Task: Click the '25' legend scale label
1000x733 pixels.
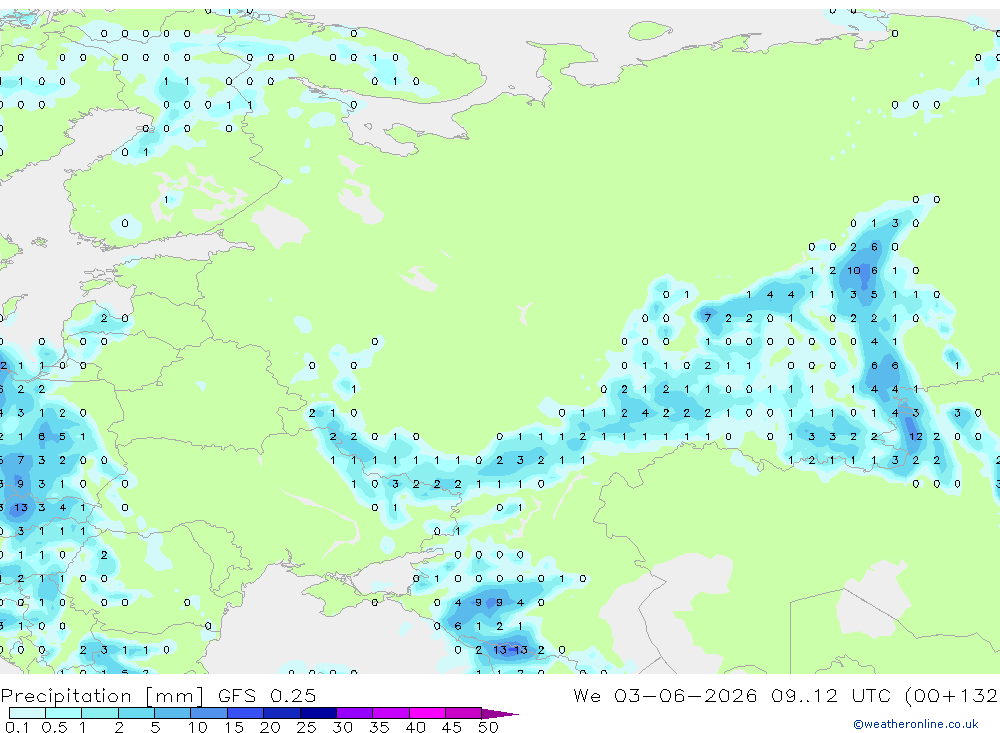Action: (307, 727)
